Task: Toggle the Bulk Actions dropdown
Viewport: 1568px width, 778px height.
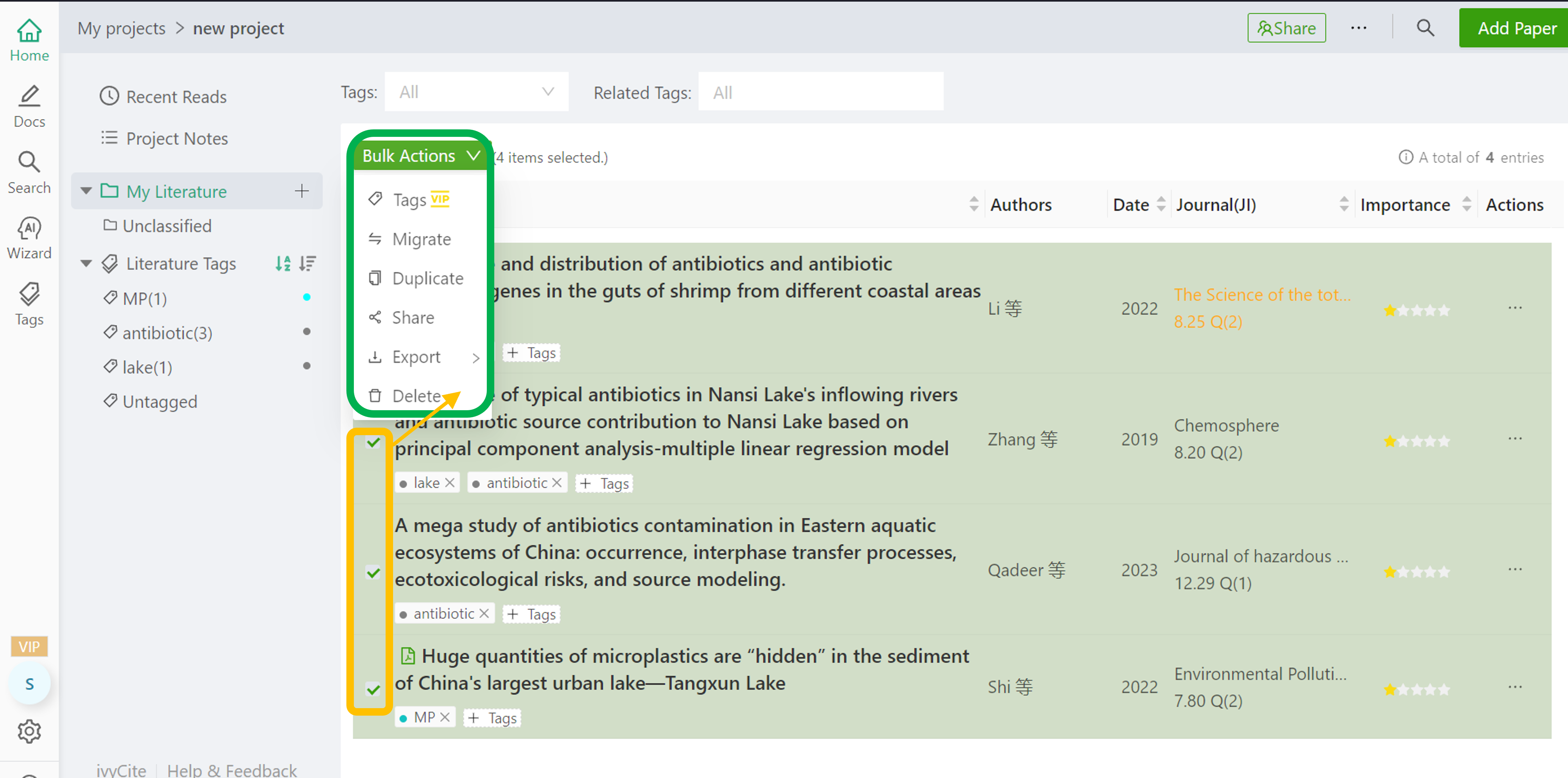Action: [421, 156]
